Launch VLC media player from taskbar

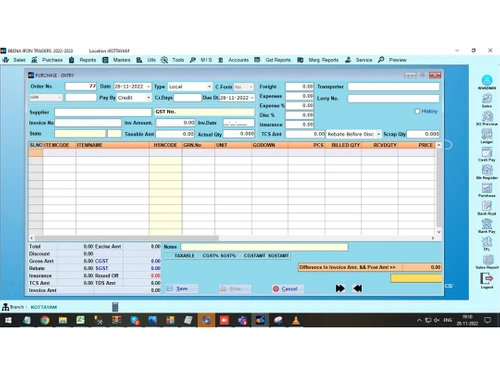[296, 320]
